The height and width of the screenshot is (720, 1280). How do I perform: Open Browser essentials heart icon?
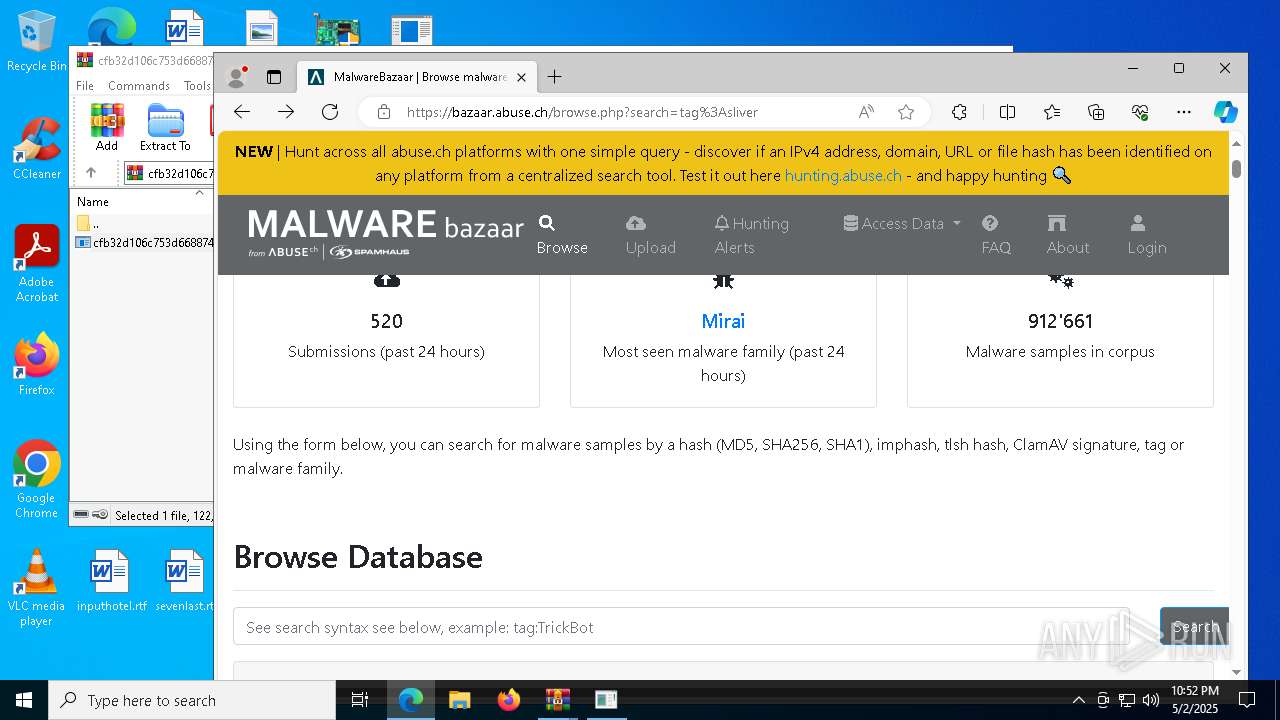(1140, 112)
